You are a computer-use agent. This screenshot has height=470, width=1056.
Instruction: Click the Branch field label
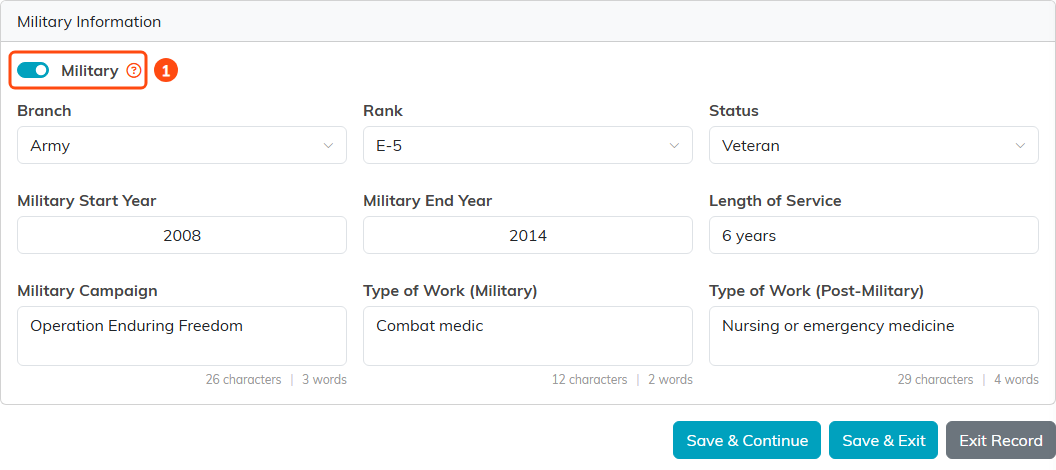[x=44, y=110]
